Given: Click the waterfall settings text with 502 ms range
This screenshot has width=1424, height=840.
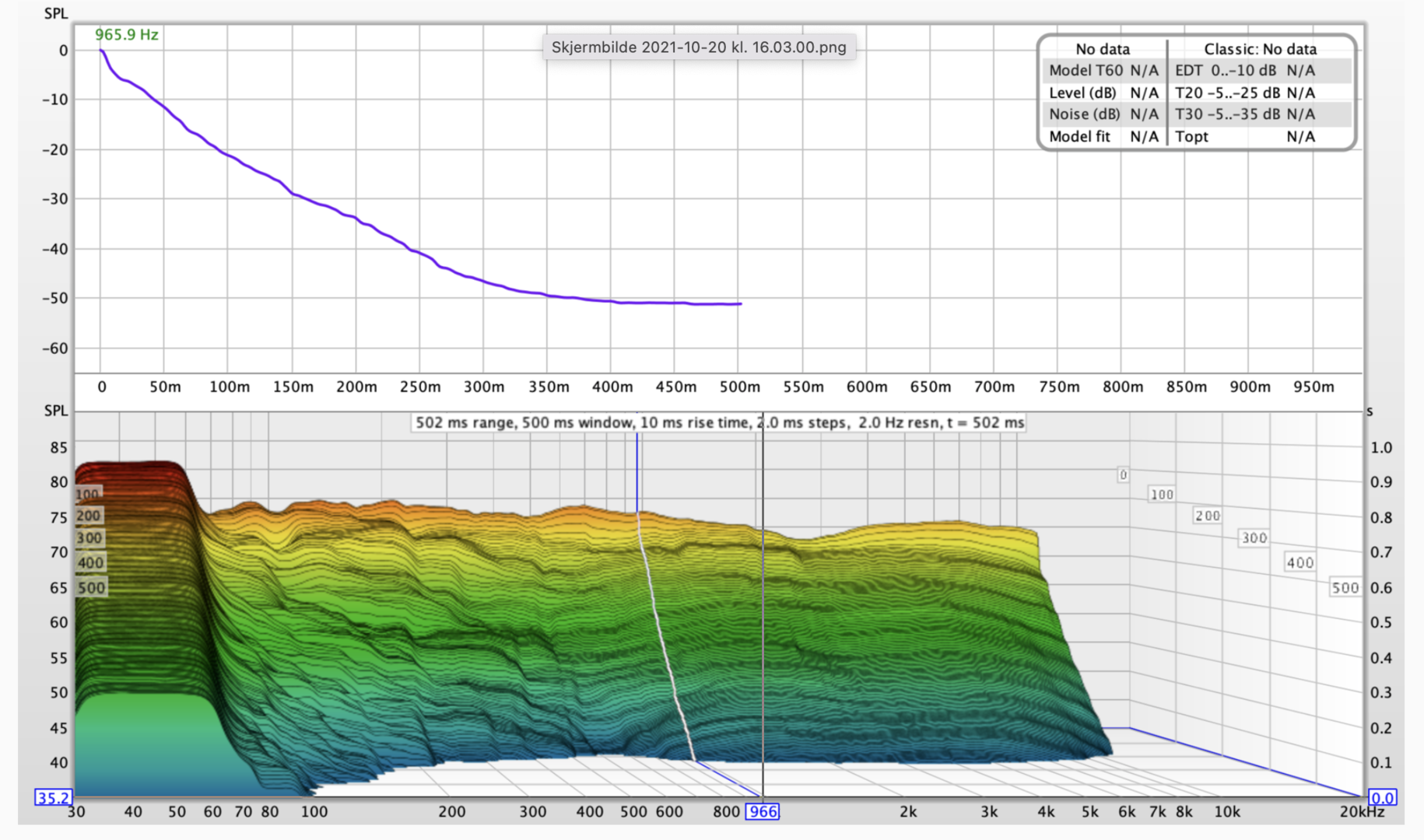Looking at the screenshot, I should pyautogui.click(x=719, y=422).
